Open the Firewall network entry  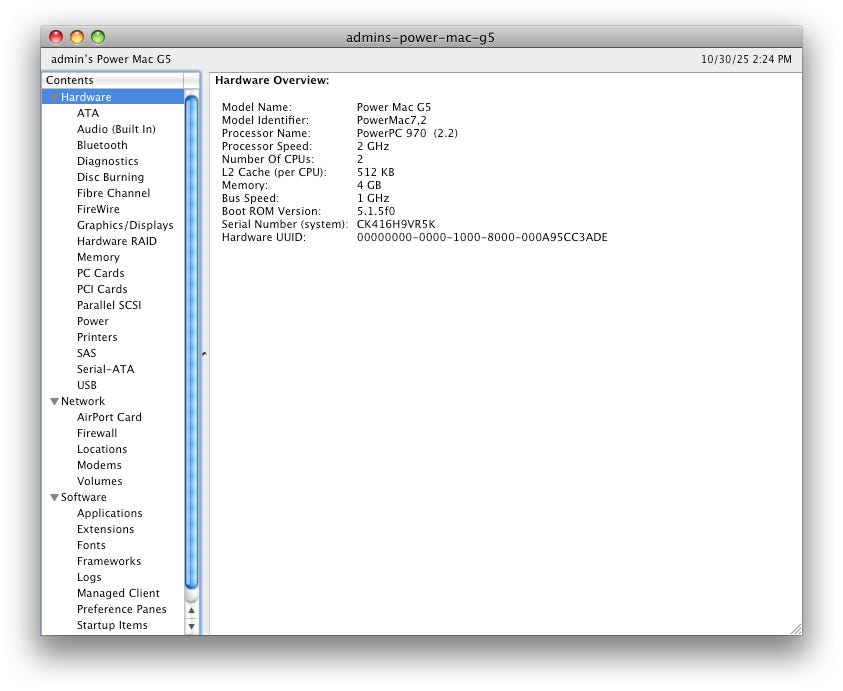tap(97, 433)
